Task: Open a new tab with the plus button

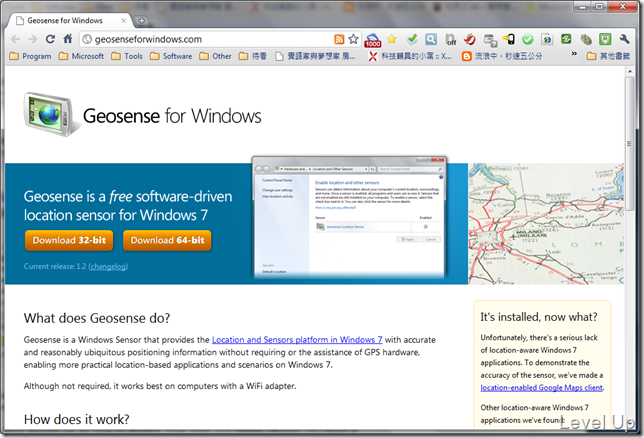Action: point(141,20)
